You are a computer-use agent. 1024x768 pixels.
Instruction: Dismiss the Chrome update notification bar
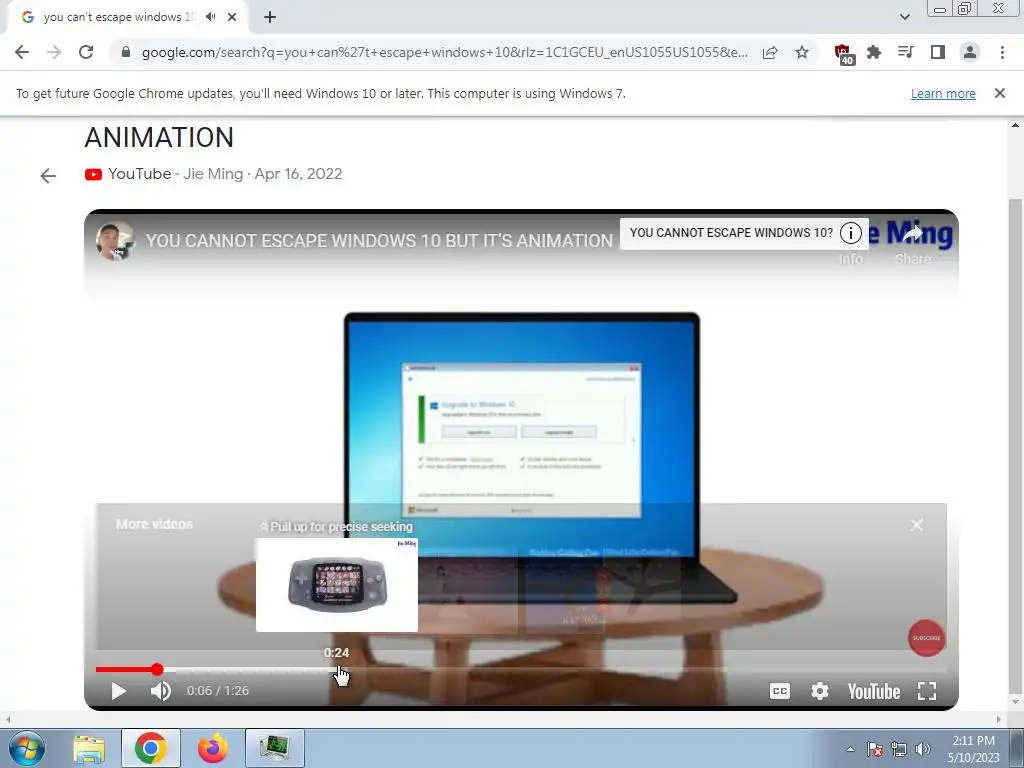999,93
